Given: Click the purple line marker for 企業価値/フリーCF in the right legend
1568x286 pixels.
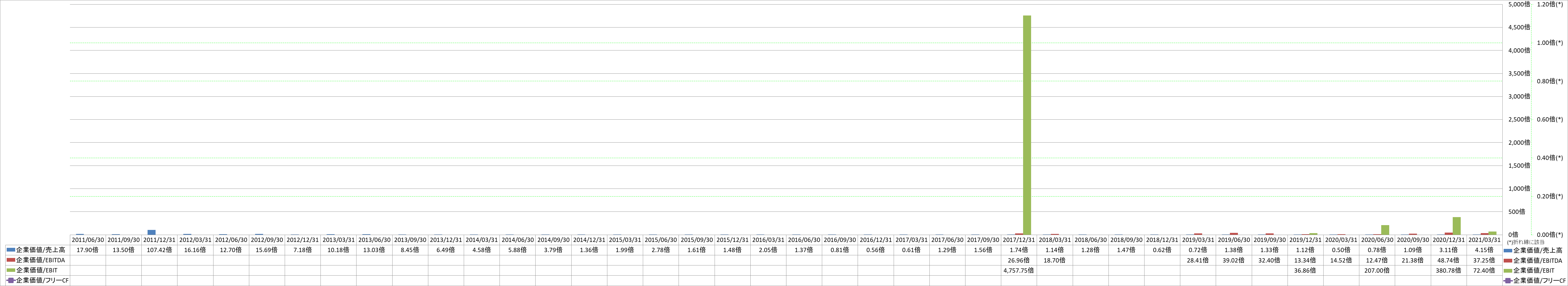Looking at the screenshot, I should [1508, 280].
